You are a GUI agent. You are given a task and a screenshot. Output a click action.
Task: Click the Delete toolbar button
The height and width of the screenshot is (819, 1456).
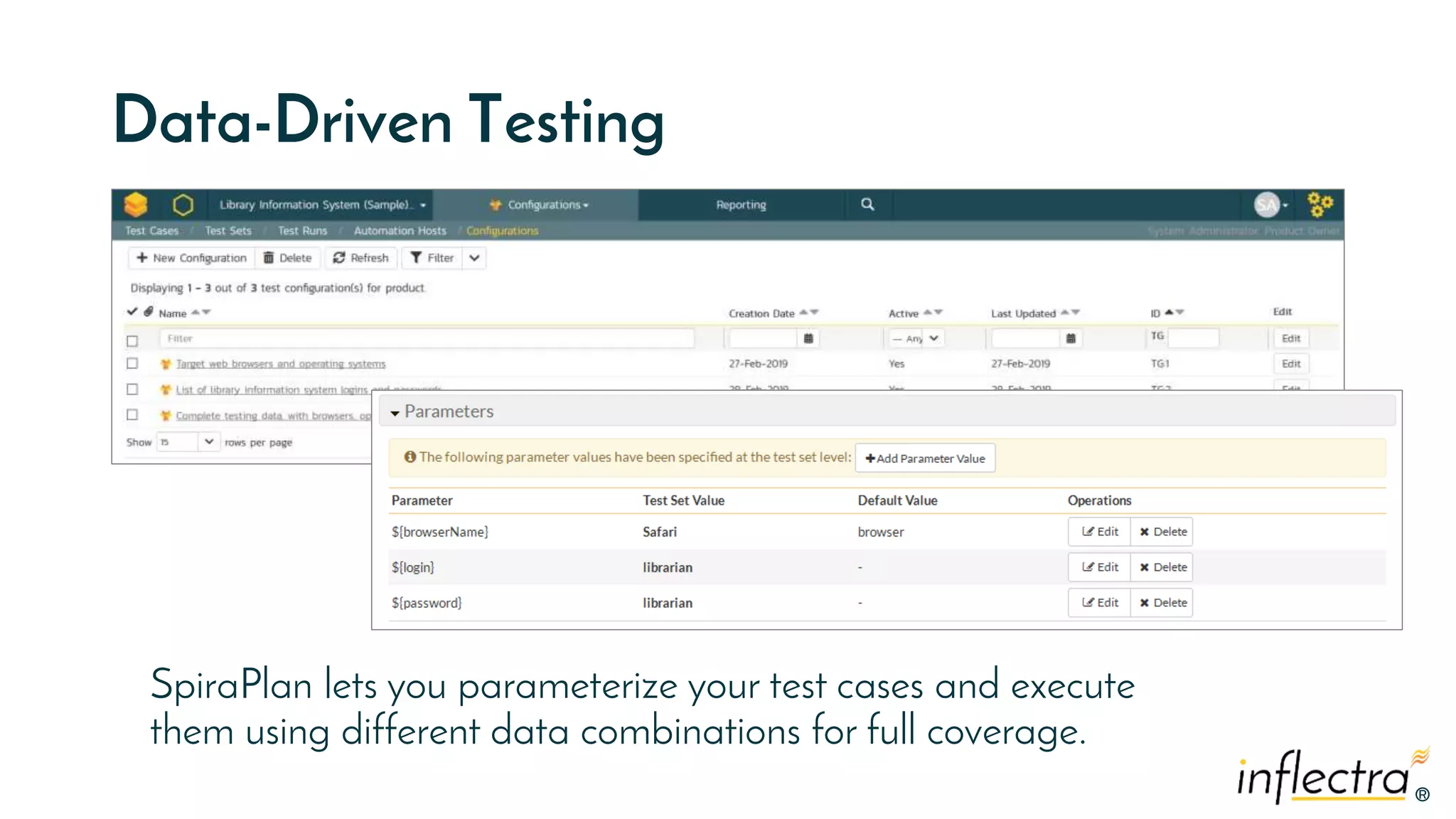pyautogui.click(x=288, y=258)
